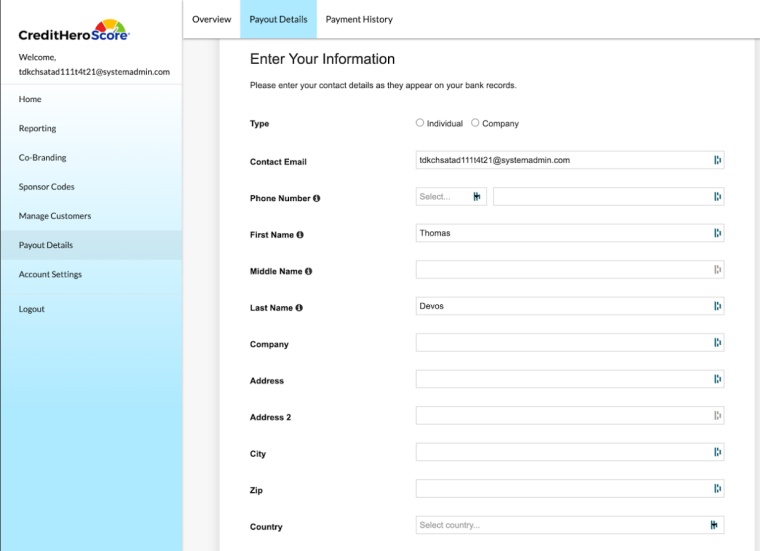Go to Co-Branding in the sidebar
This screenshot has width=760, height=551.
[x=43, y=158]
